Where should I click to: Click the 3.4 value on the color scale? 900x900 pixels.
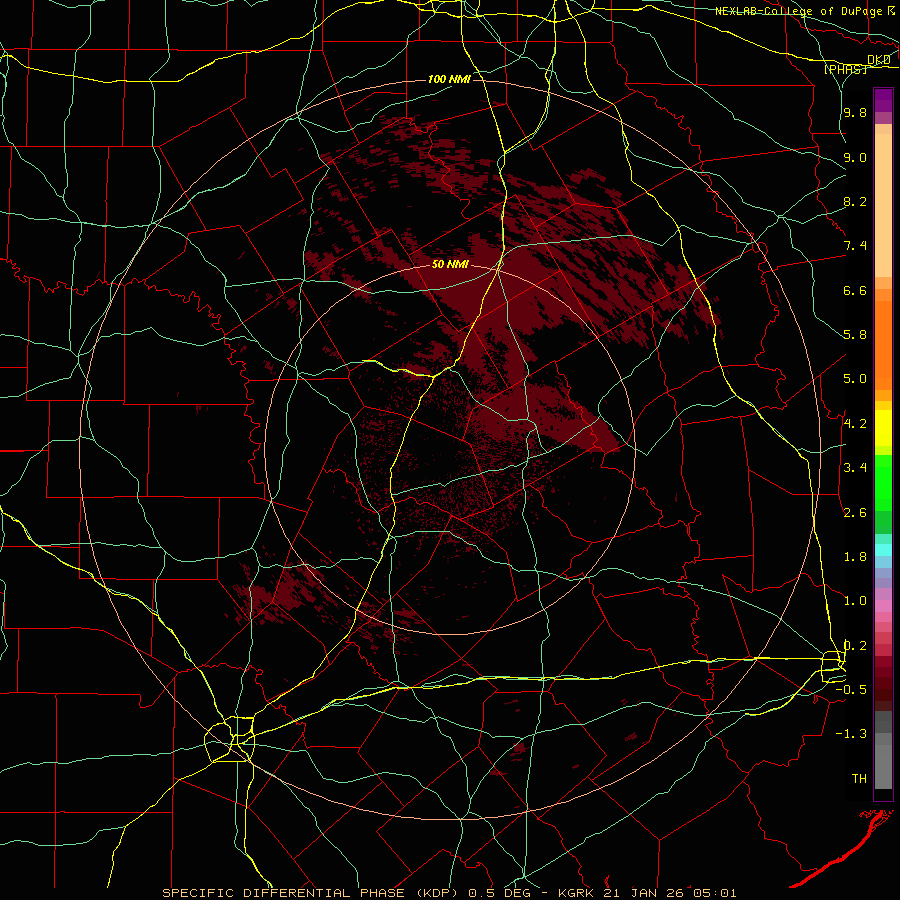click(855, 468)
